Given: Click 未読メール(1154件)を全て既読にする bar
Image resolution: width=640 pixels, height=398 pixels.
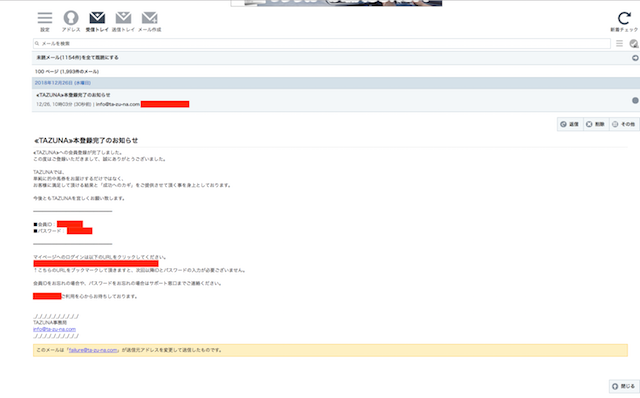Looking at the screenshot, I should click(x=336, y=58).
